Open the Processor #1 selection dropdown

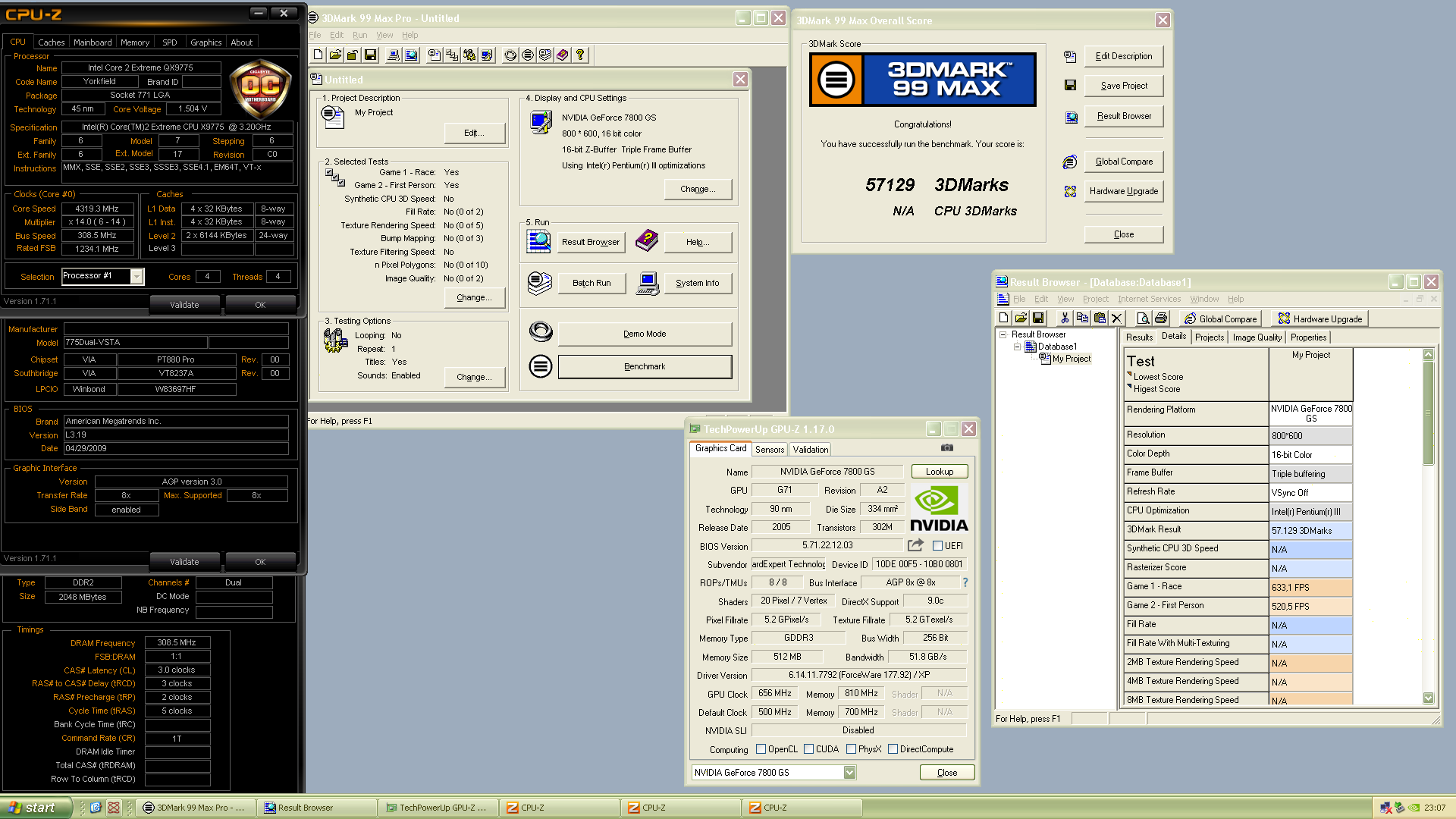136,276
